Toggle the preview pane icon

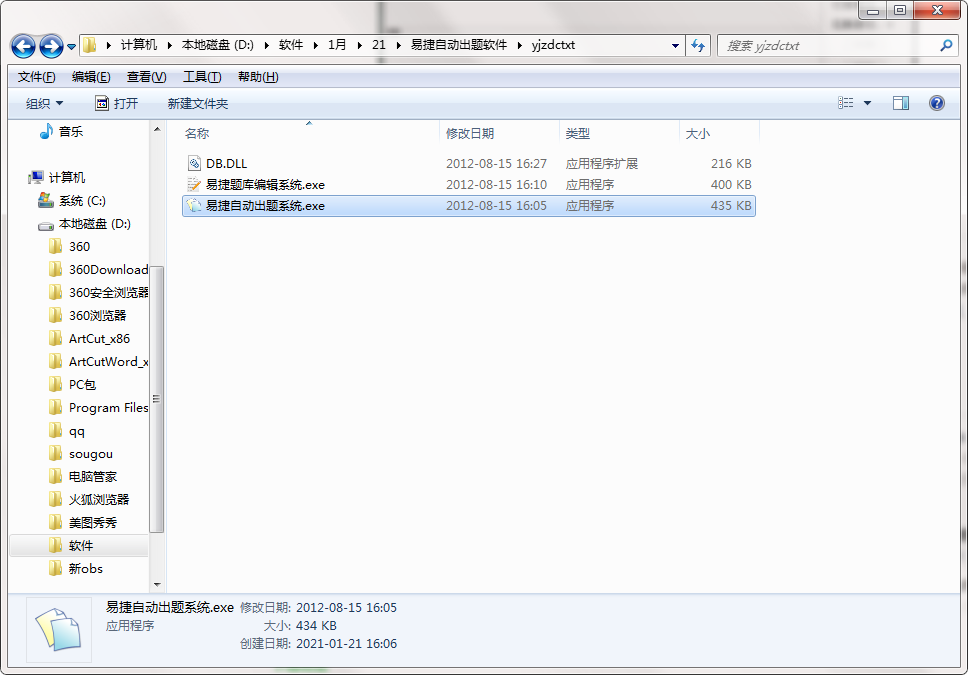[x=901, y=103]
